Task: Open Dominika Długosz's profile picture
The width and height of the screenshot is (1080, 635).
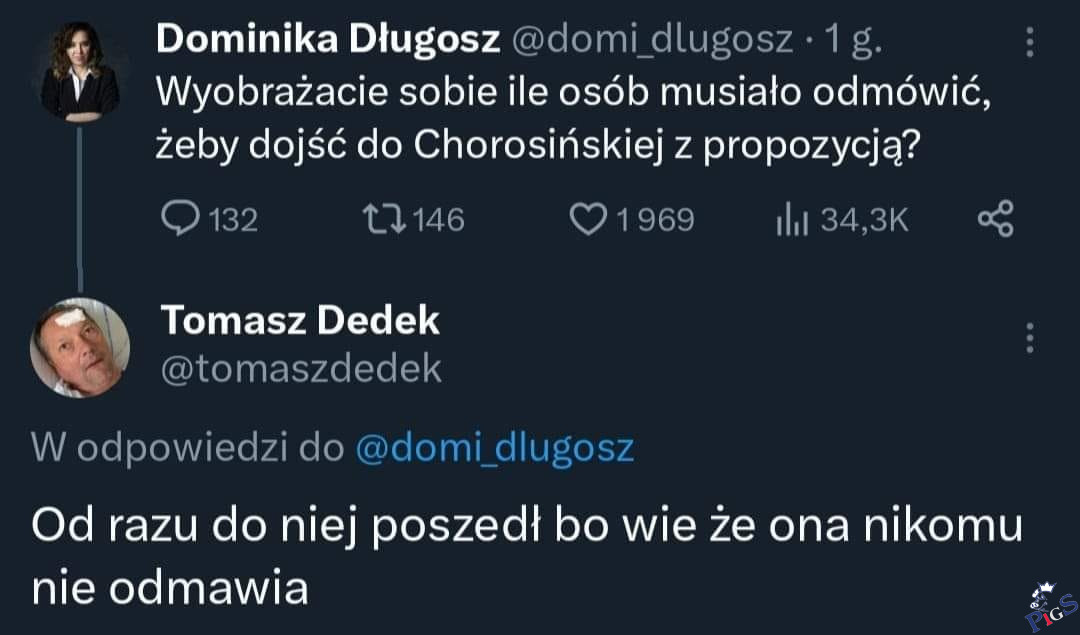Action: click(x=80, y=72)
